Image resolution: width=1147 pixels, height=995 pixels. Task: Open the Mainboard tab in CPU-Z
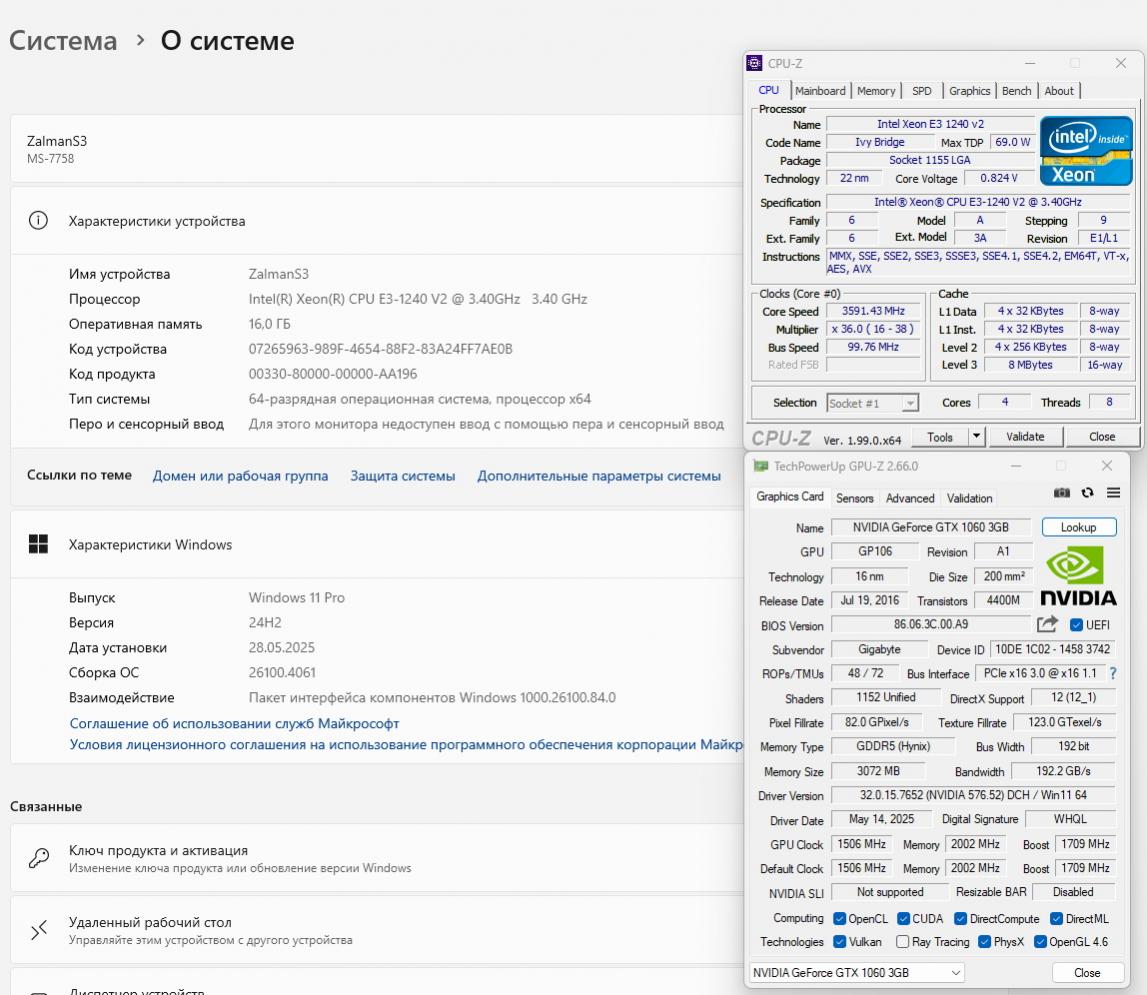pyautogui.click(x=820, y=91)
